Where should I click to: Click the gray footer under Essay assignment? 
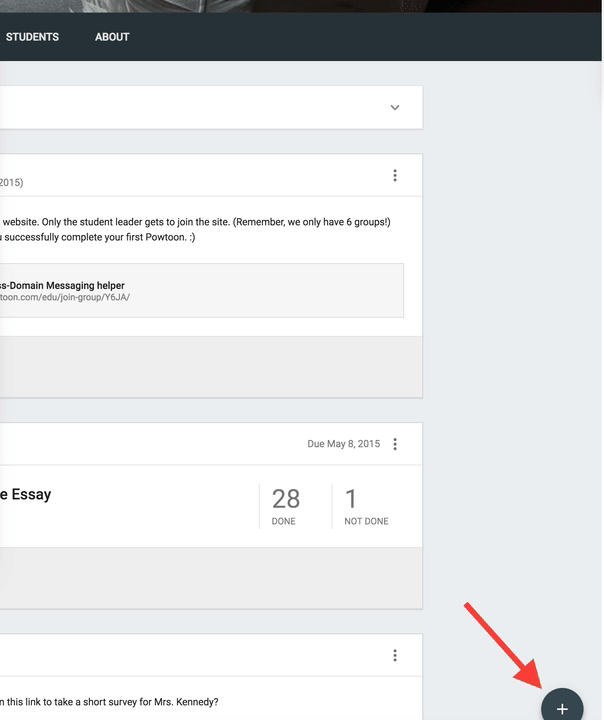[x=200, y=577]
